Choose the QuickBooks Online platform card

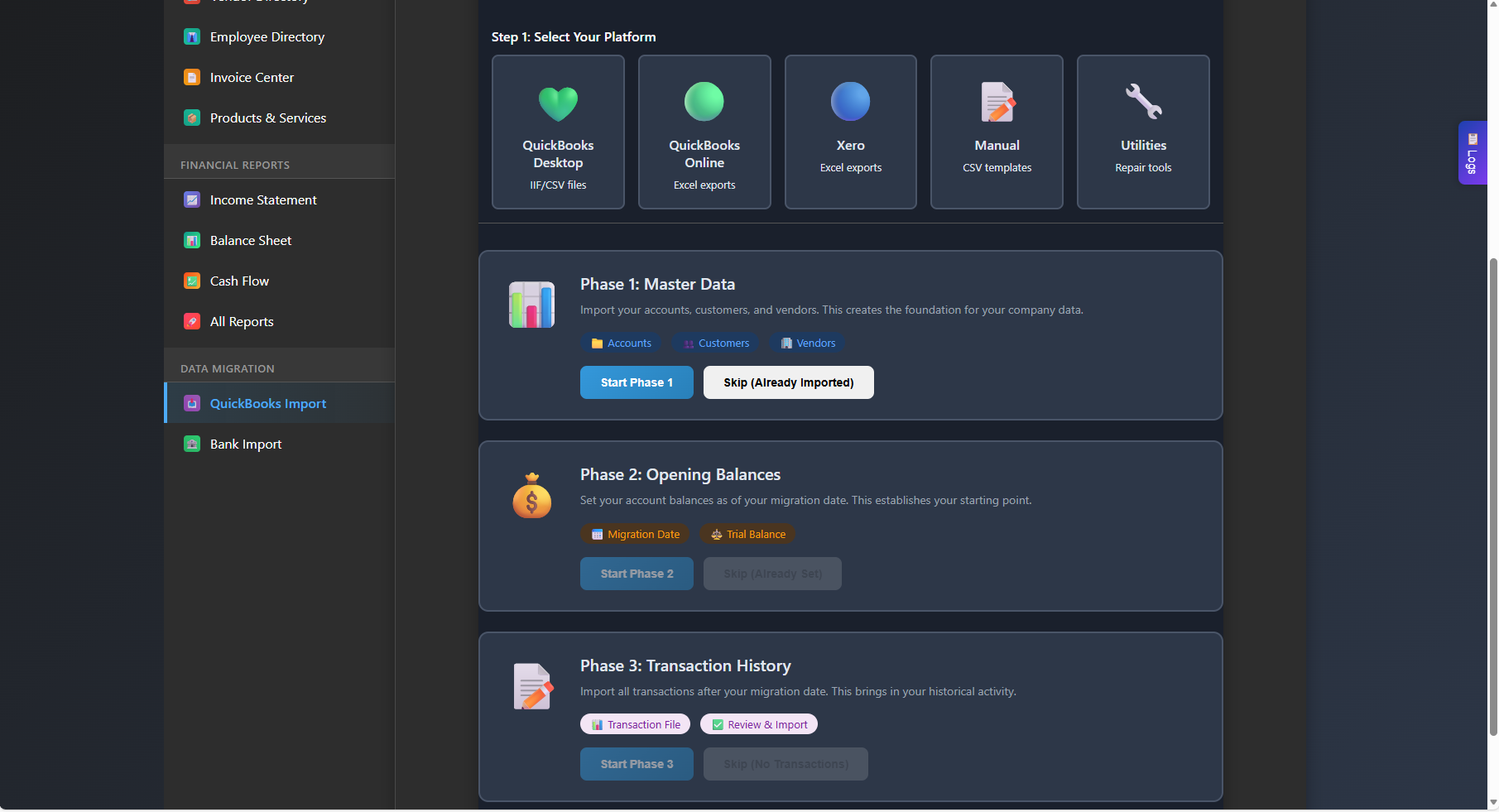pos(704,132)
